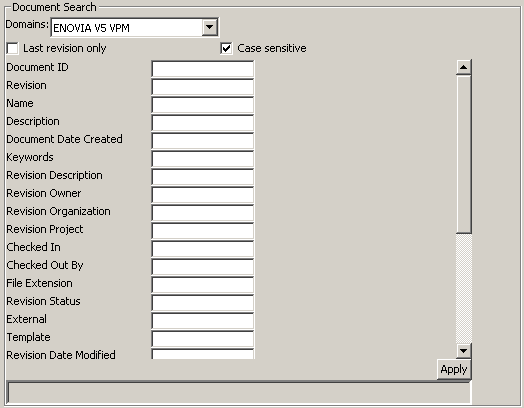Click the Revision Owner input field
The image size is (524, 408).
pyautogui.click(x=203, y=195)
